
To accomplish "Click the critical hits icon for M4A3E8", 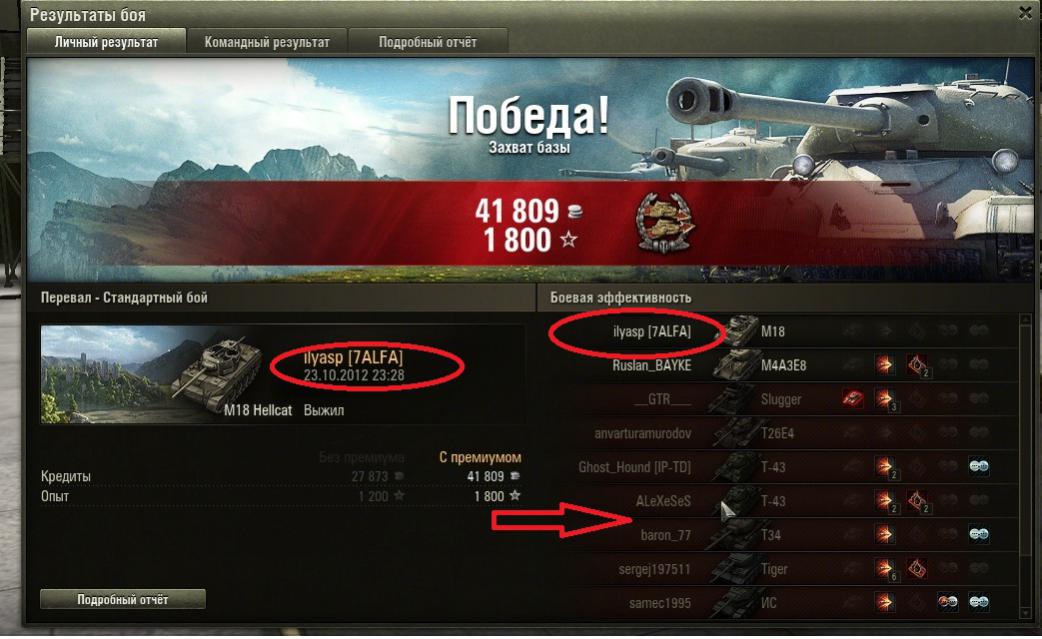I will click(x=916, y=365).
